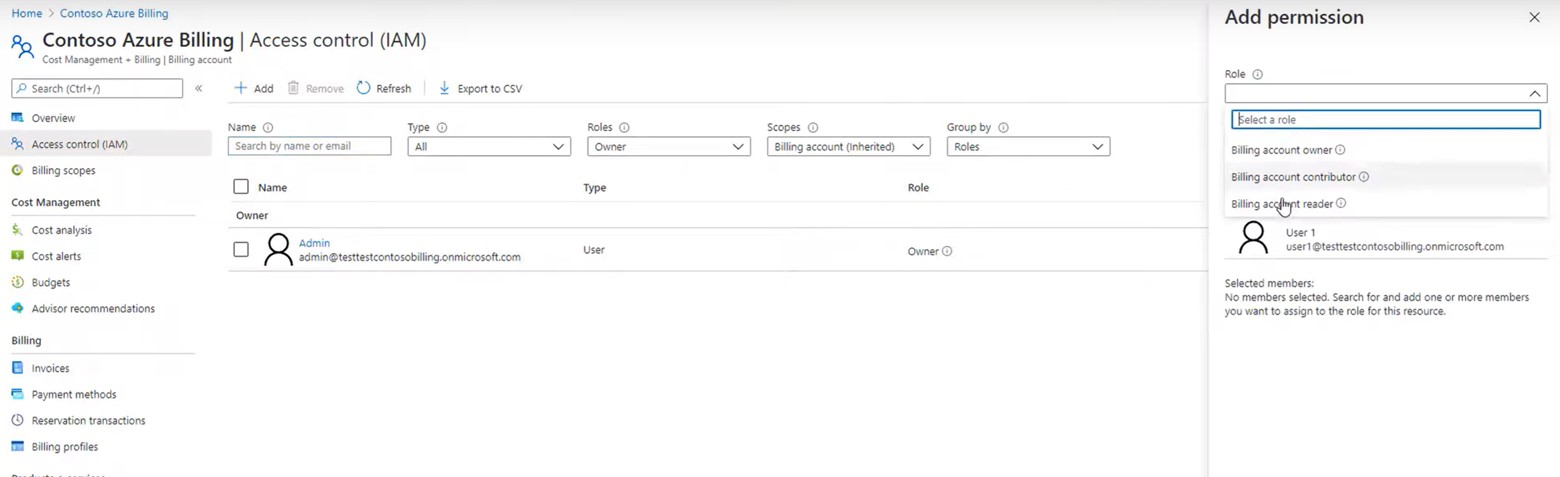Click the sidebar Search (Ctrl+/) box
Image resolution: width=1560 pixels, height=477 pixels.
tap(97, 88)
